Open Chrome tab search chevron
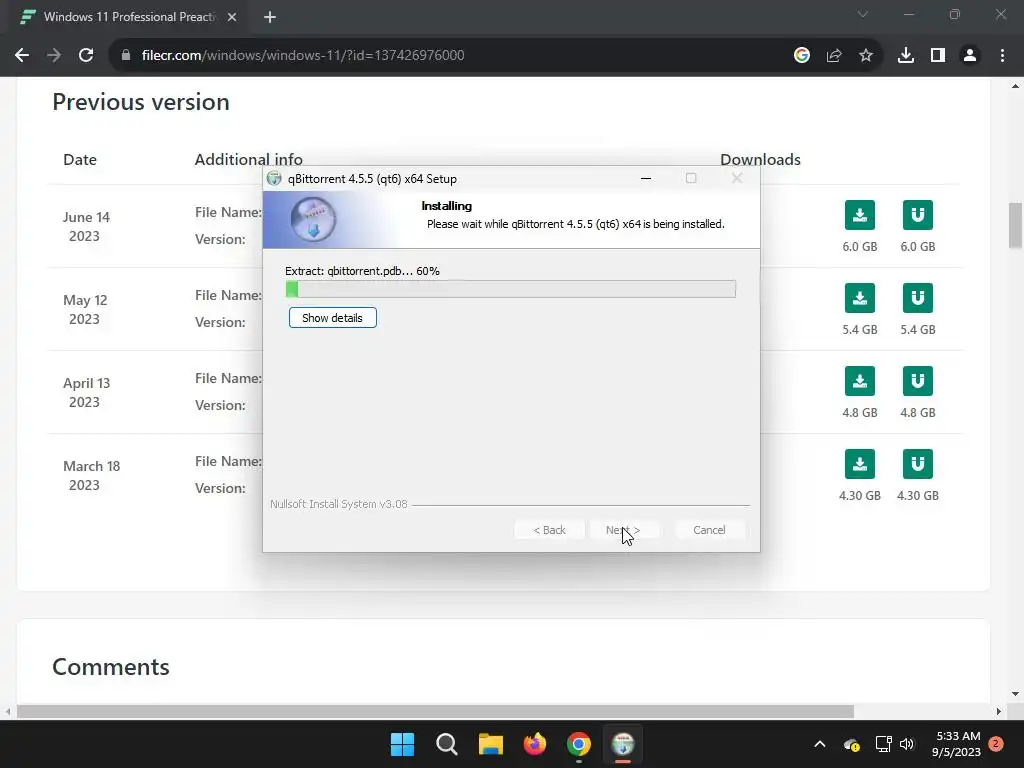The width and height of the screenshot is (1024, 768). 863,14
